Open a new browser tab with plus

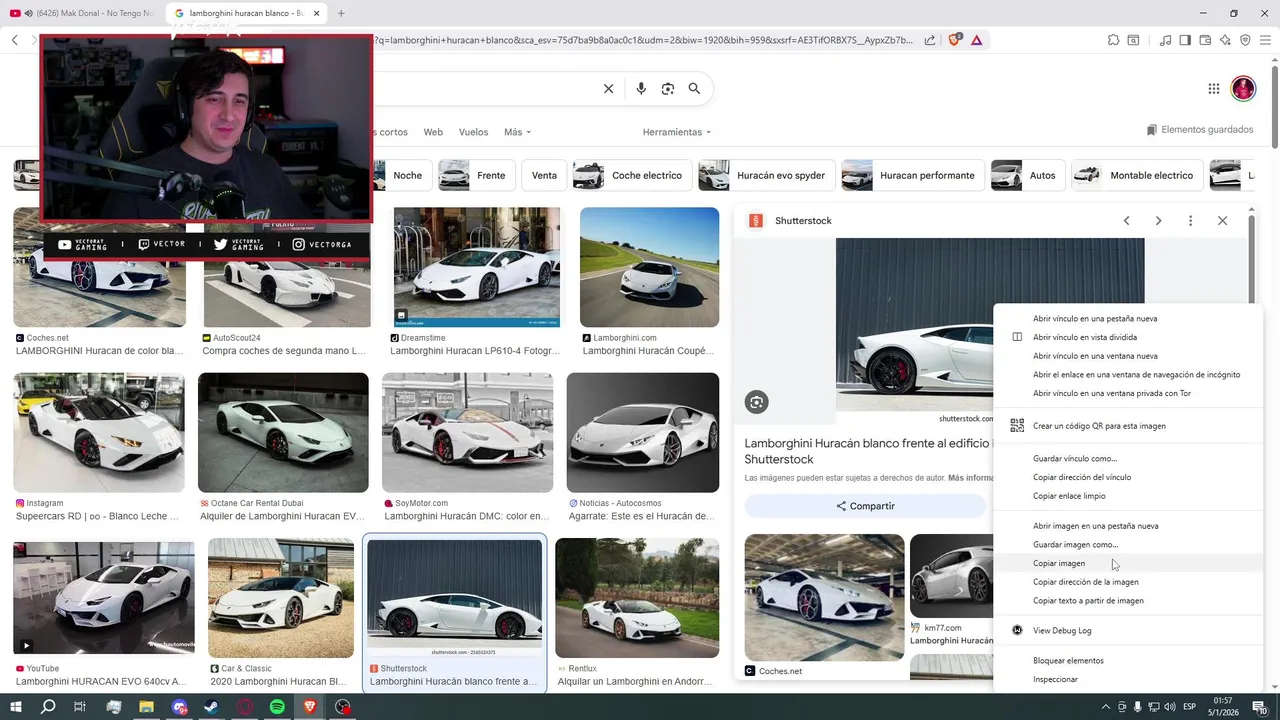341,13
